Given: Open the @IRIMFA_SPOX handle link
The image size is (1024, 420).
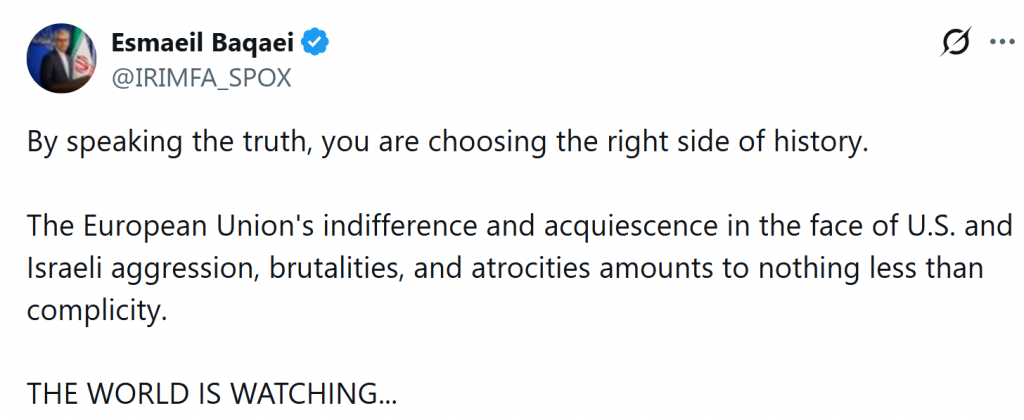Looking at the screenshot, I should click(201, 78).
